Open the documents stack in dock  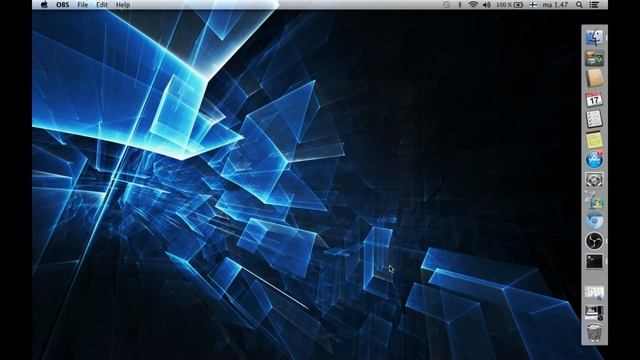[x=594, y=293]
